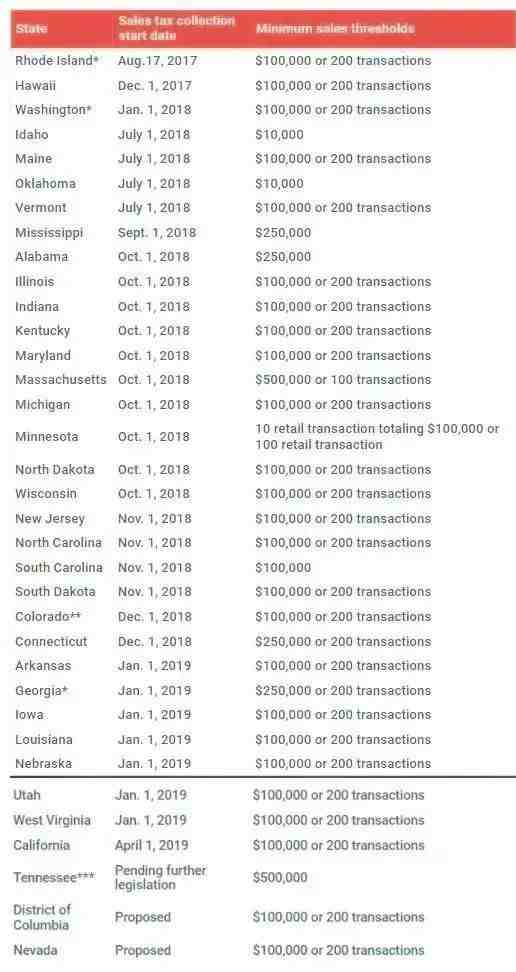Select Alabama's $250,000 threshold
The width and height of the screenshot is (516, 972).
(283, 257)
